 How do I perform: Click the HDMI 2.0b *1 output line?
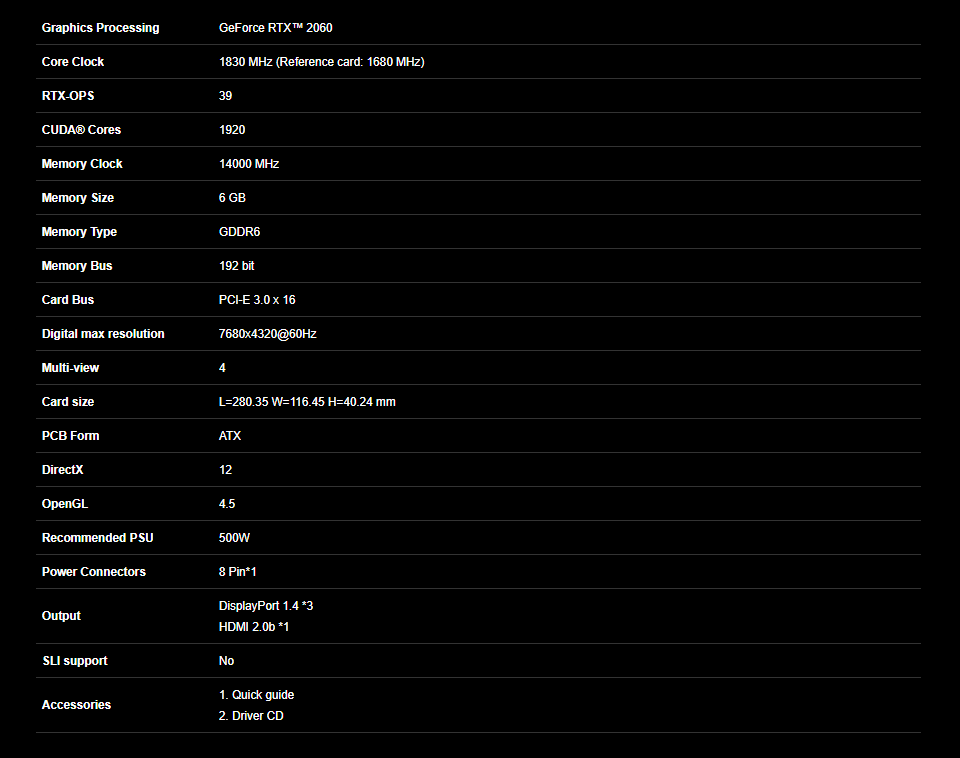click(x=254, y=627)
